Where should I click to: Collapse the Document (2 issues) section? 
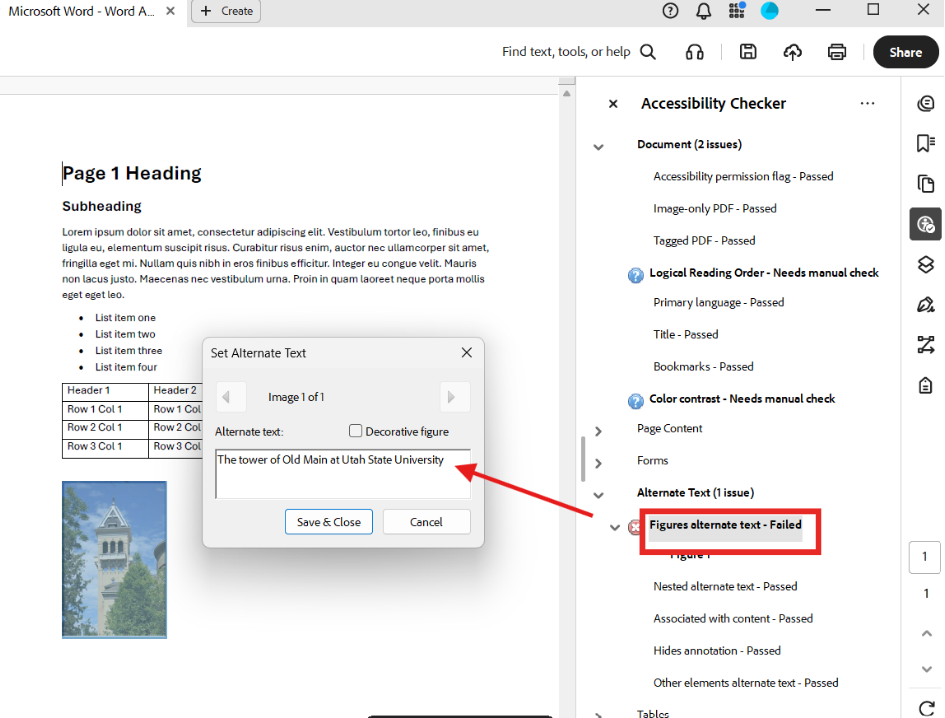point(598,146)
